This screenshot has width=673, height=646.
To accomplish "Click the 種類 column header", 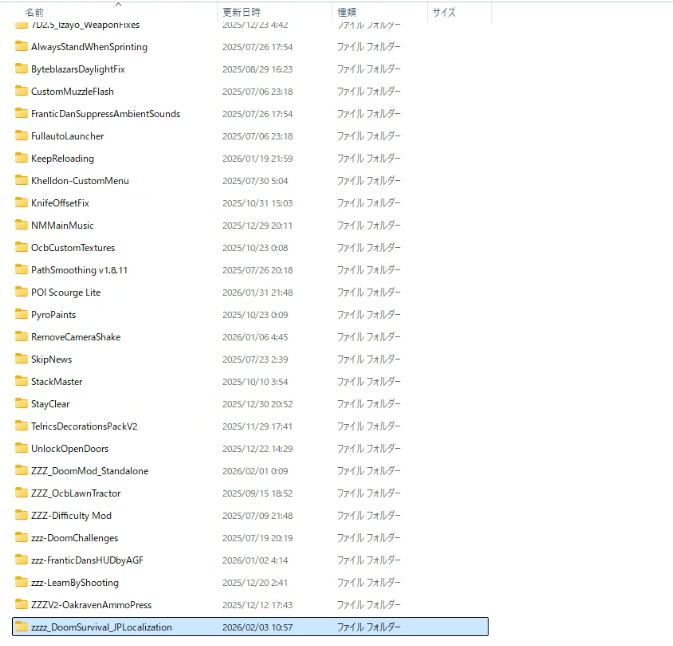I will pos(349,12).
